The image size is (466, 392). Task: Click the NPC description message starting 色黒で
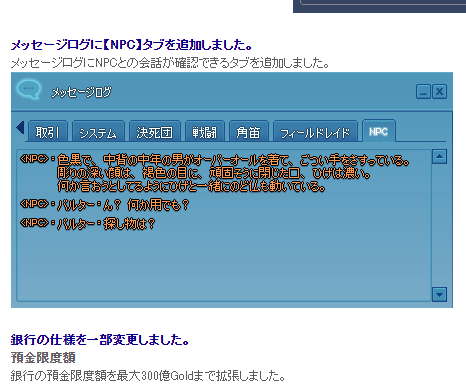pyautogui.click(x=214, y=173)
